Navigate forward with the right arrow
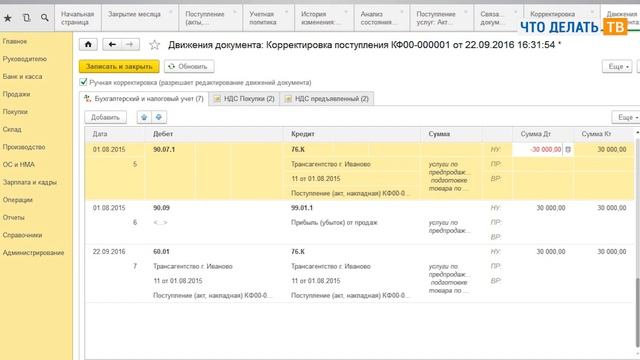This screenshot has width=640, height=360. pos(130,44)
